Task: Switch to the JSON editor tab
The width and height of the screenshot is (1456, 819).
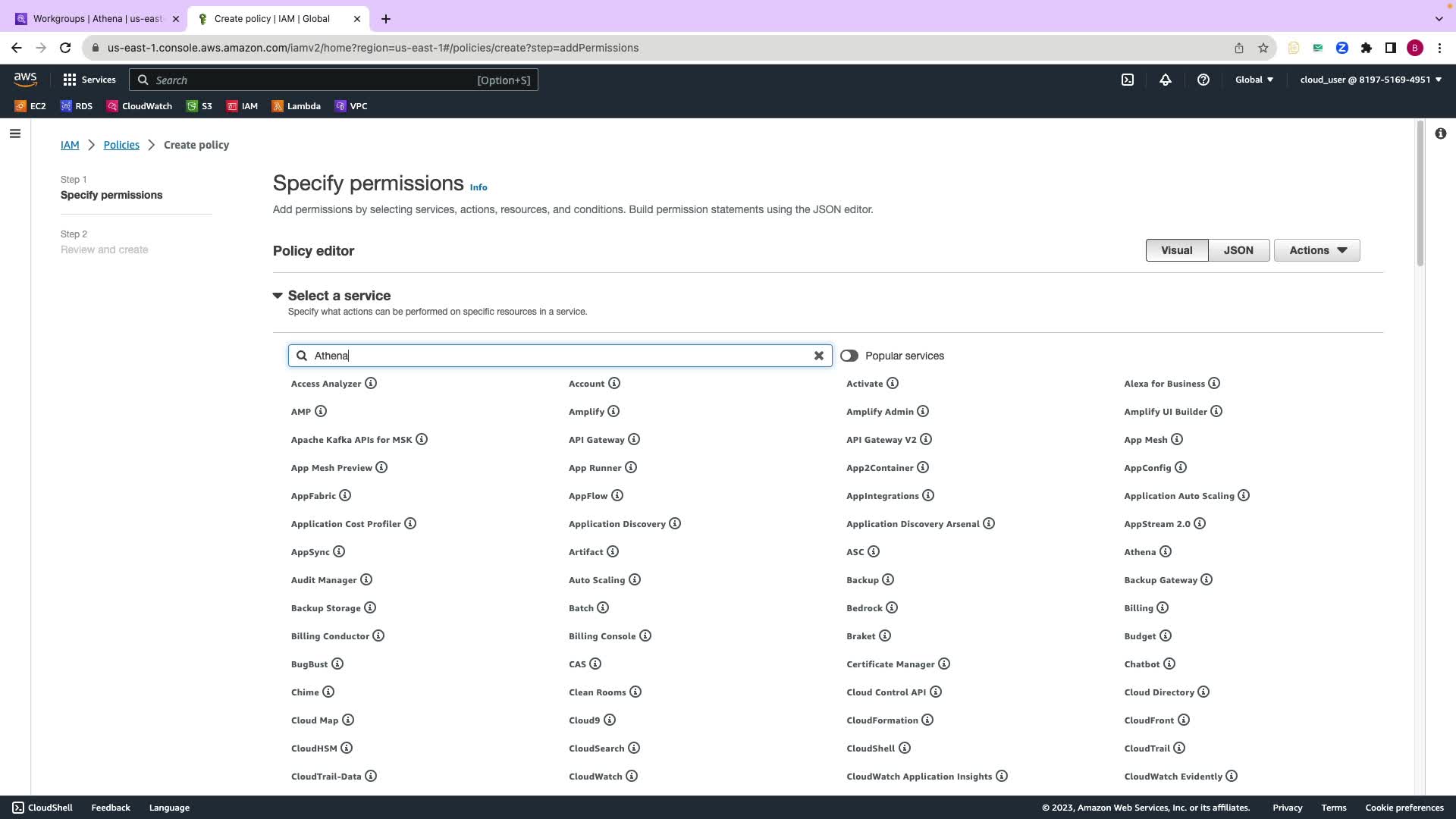Action: tap(1238, 250)
